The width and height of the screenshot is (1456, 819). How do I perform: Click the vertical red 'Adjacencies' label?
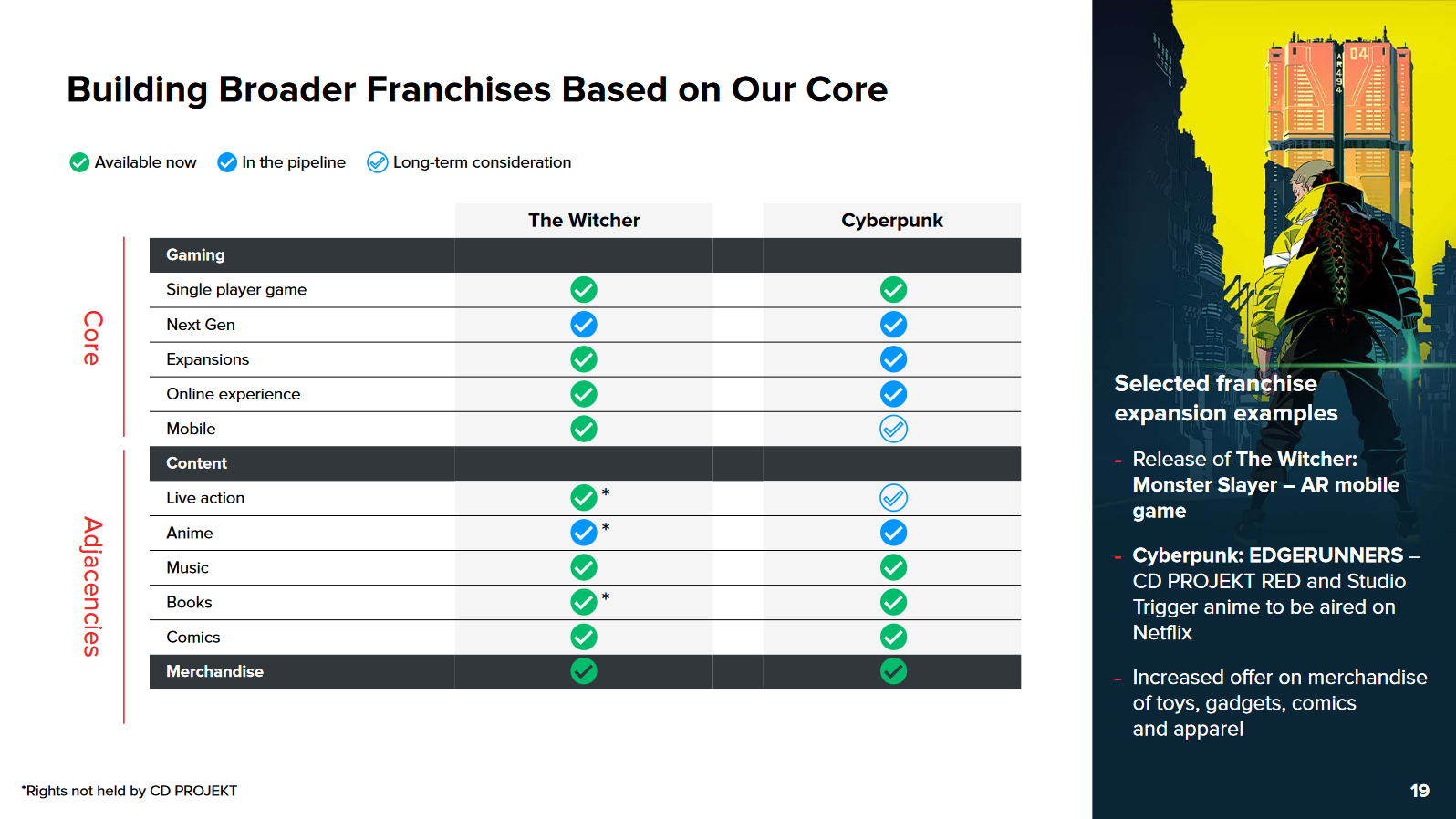click(x=92, y=587)
